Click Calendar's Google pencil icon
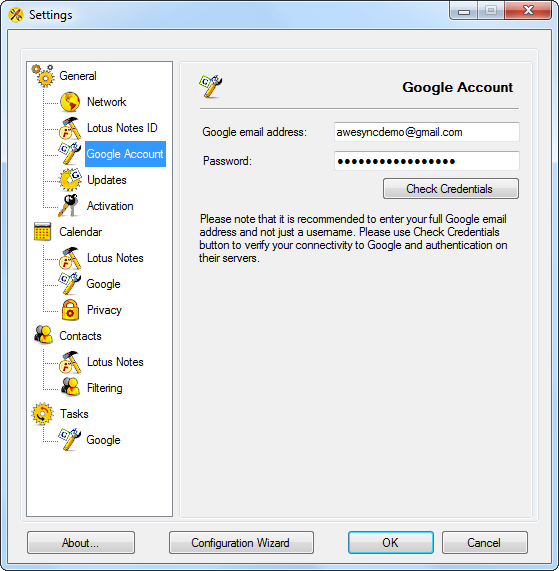The image size is (559, 571). (x=69, y=283)
